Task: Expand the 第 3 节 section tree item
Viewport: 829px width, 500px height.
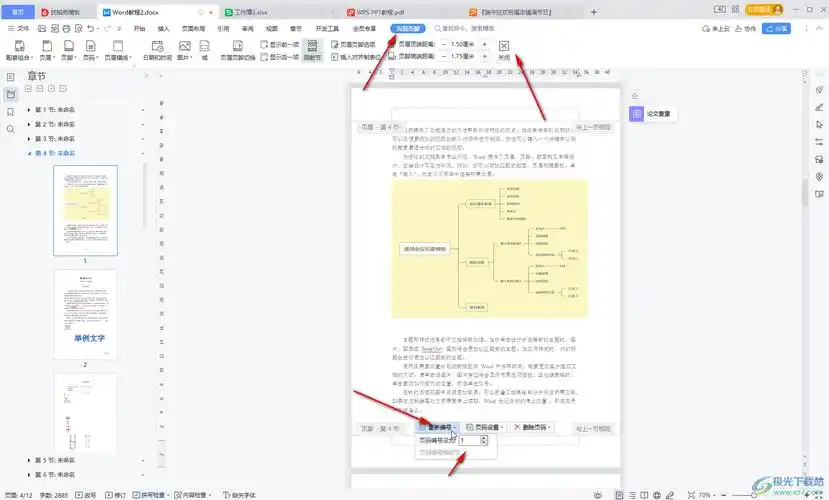Action: point(29,138)
